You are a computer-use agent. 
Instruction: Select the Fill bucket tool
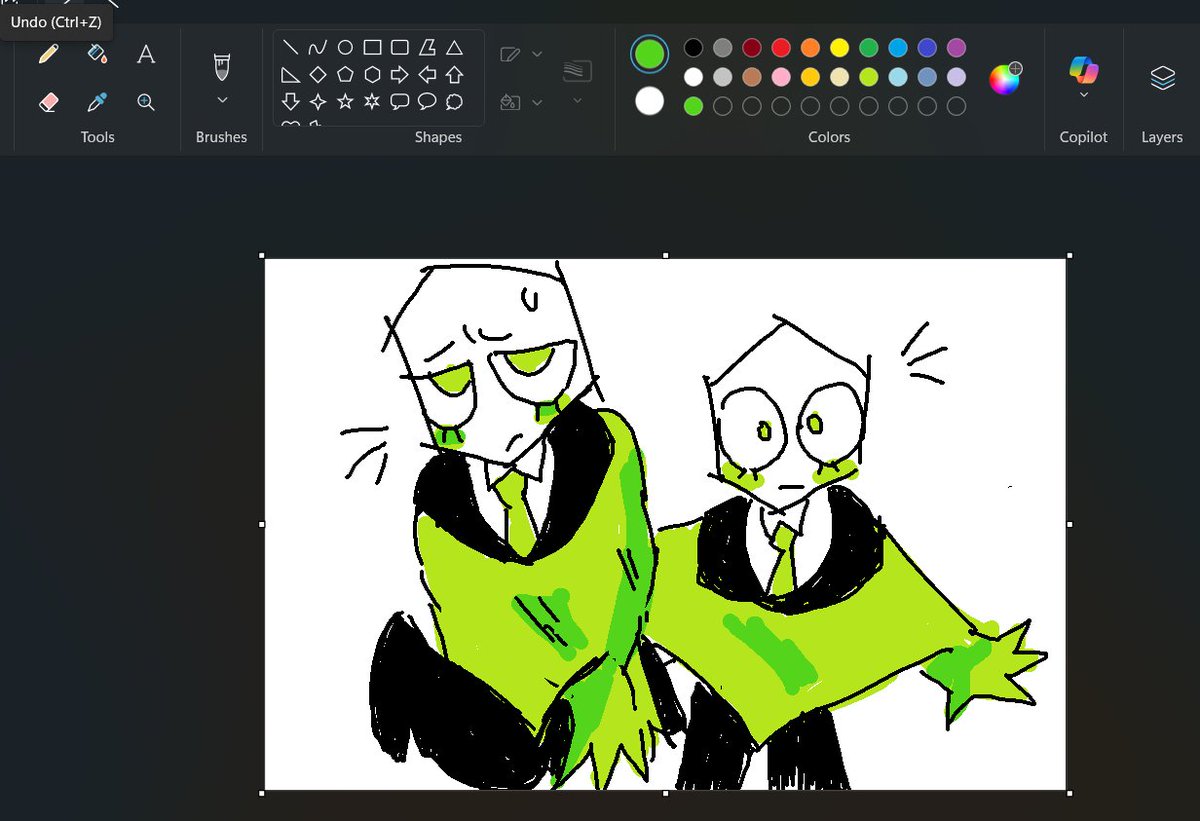(x=97, y=54)
